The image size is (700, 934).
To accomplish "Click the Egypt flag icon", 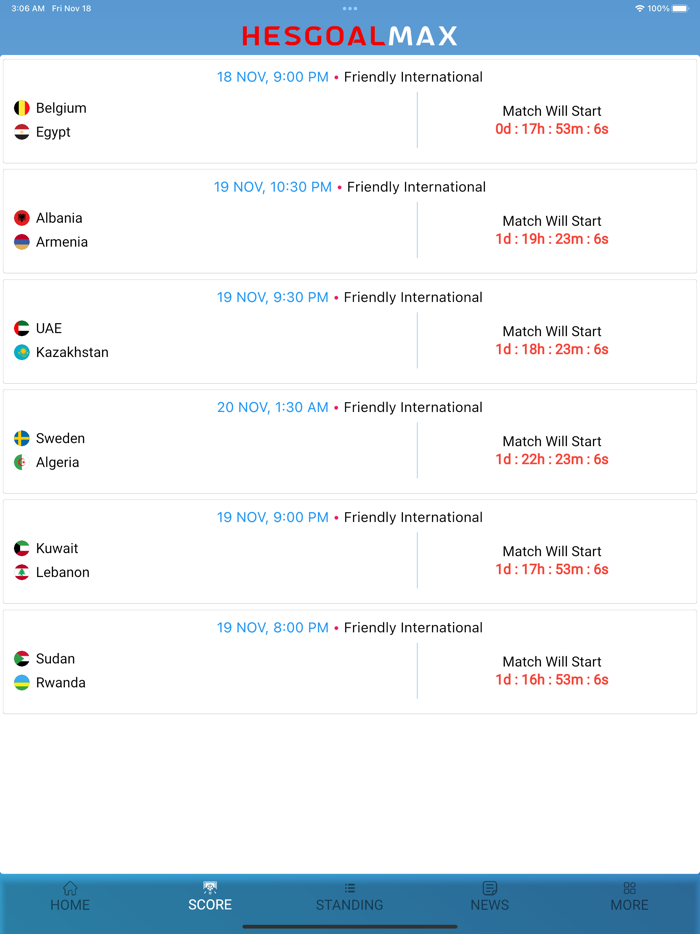I will 22,132.
